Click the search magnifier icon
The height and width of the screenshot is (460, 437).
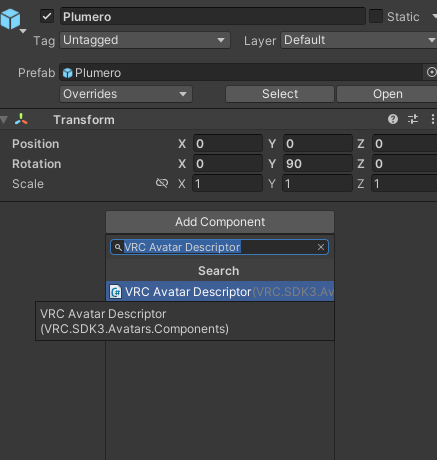pos(118,247)
